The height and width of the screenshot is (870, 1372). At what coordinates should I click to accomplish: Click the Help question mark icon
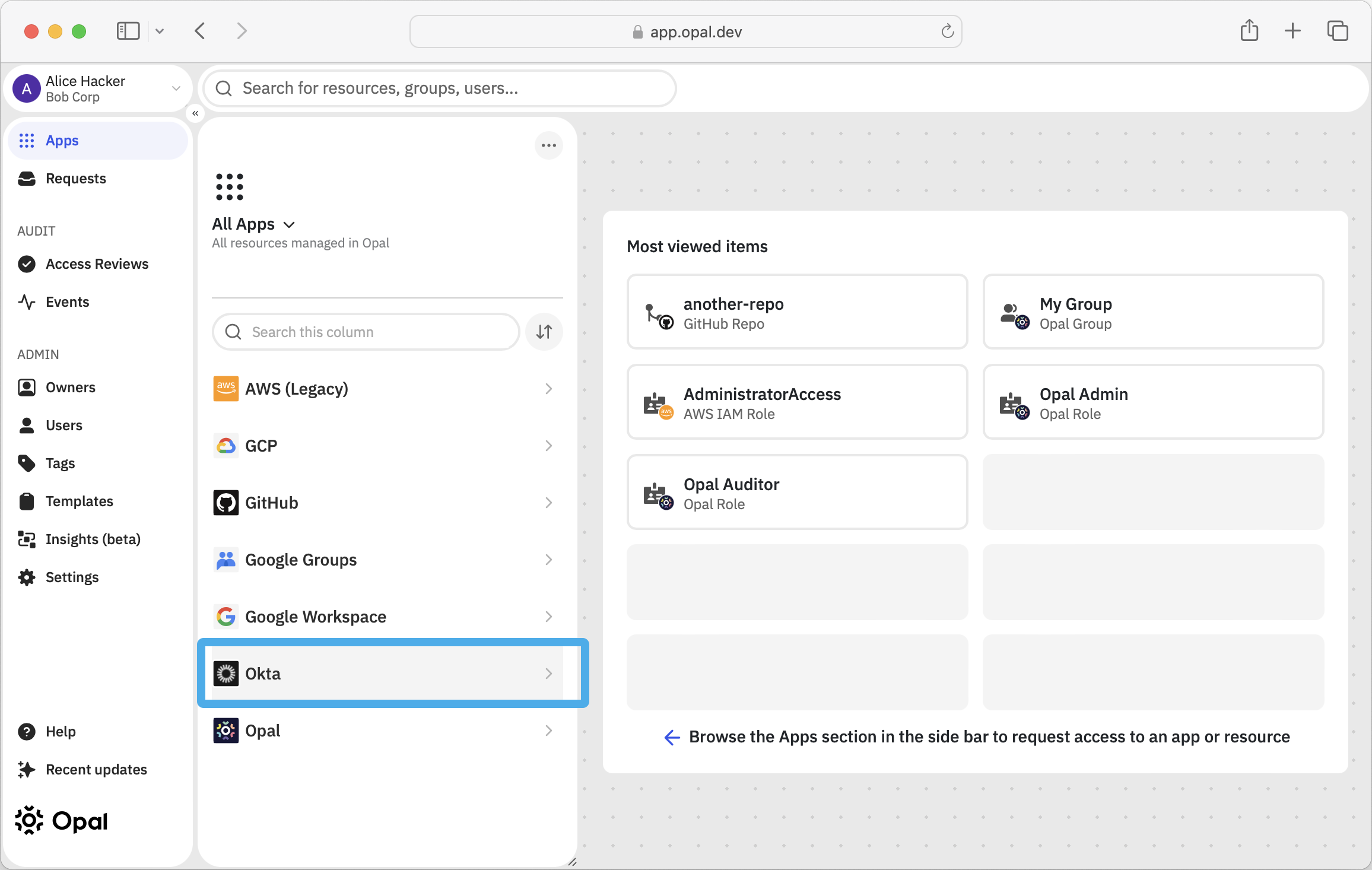(x=27, y=732)
